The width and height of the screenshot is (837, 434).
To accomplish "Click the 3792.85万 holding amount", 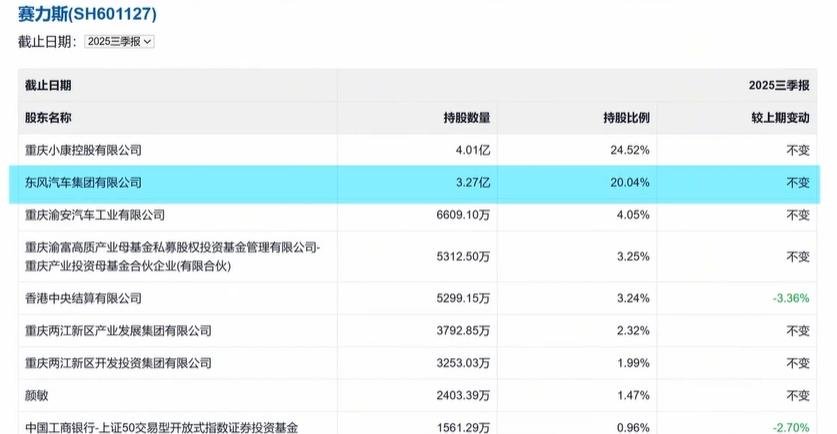I will [x=463, y=331].
